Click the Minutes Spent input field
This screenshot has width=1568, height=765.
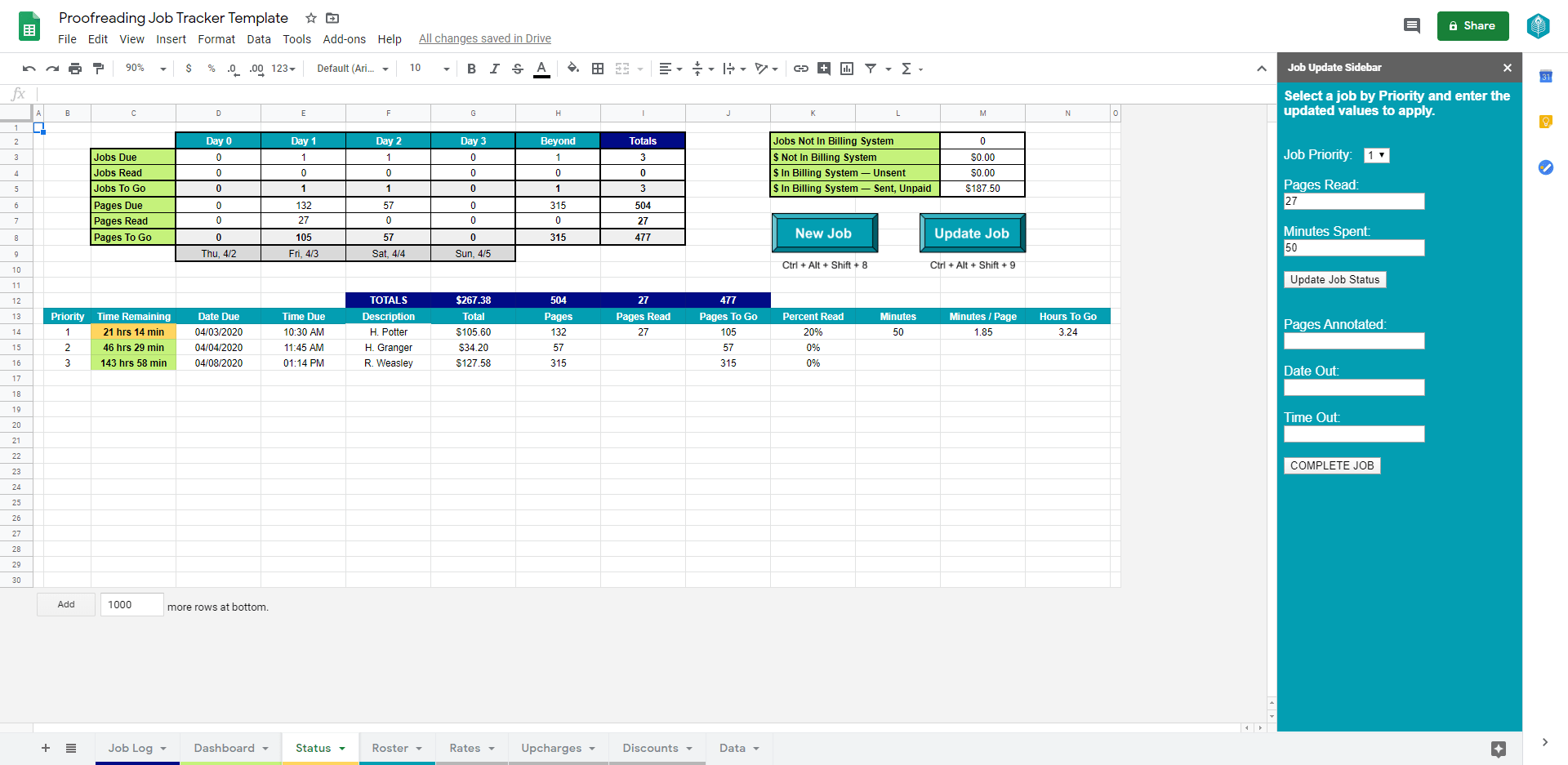point(1354,247)
